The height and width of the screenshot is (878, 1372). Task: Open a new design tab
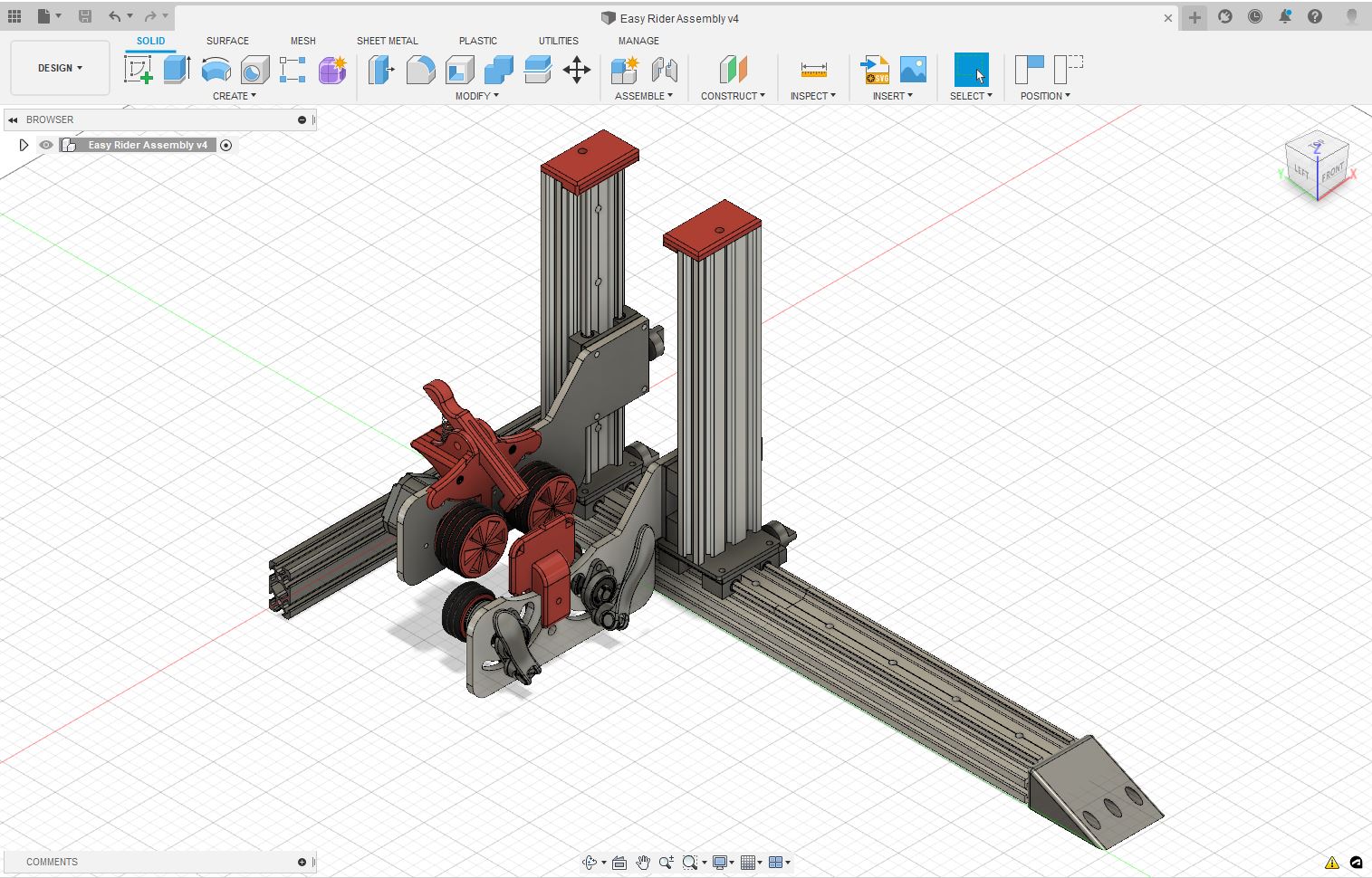[x=1195, y=17]
